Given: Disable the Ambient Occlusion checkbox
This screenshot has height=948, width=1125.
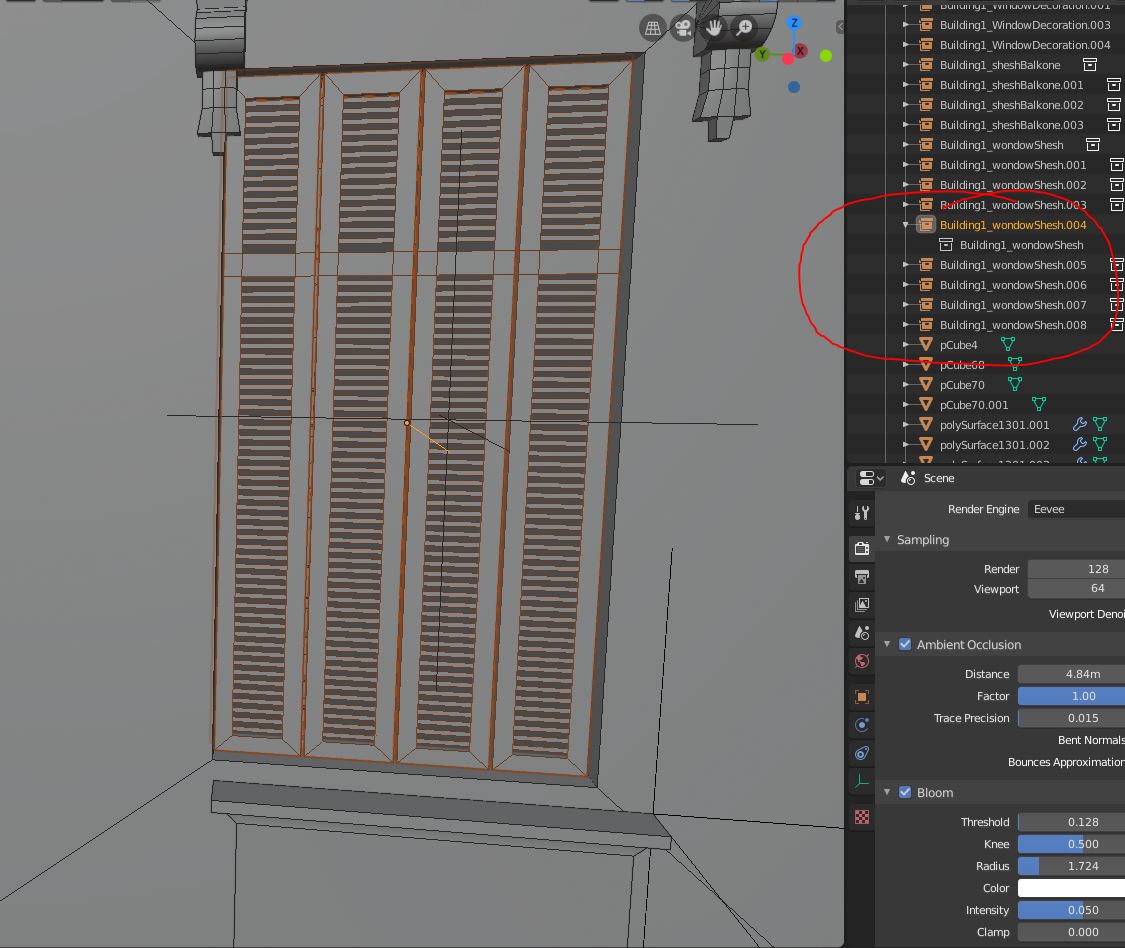Looking at the screenshot, I should [905, 644].
